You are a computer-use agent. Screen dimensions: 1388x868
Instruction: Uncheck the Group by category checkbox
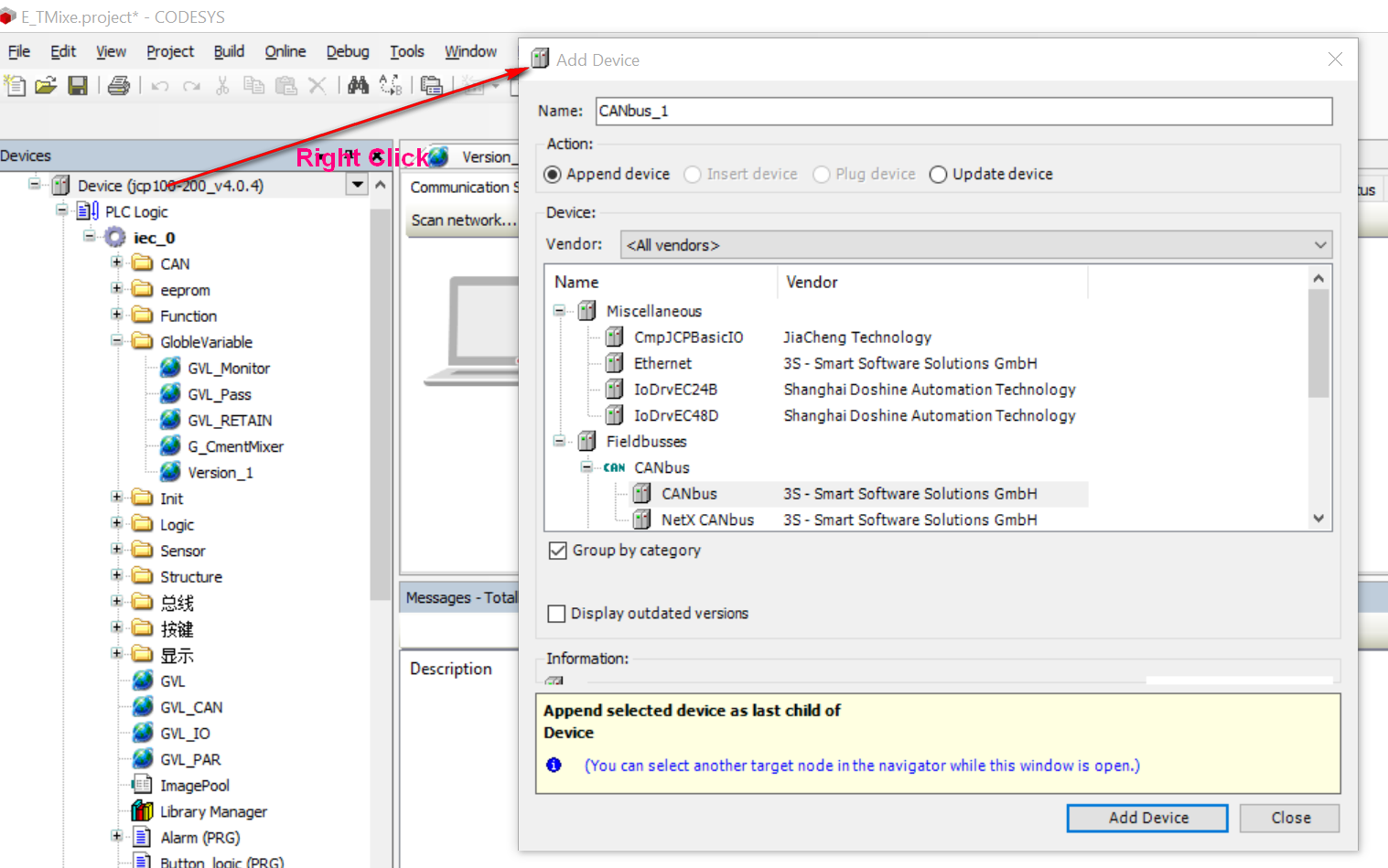click(558, 550)
